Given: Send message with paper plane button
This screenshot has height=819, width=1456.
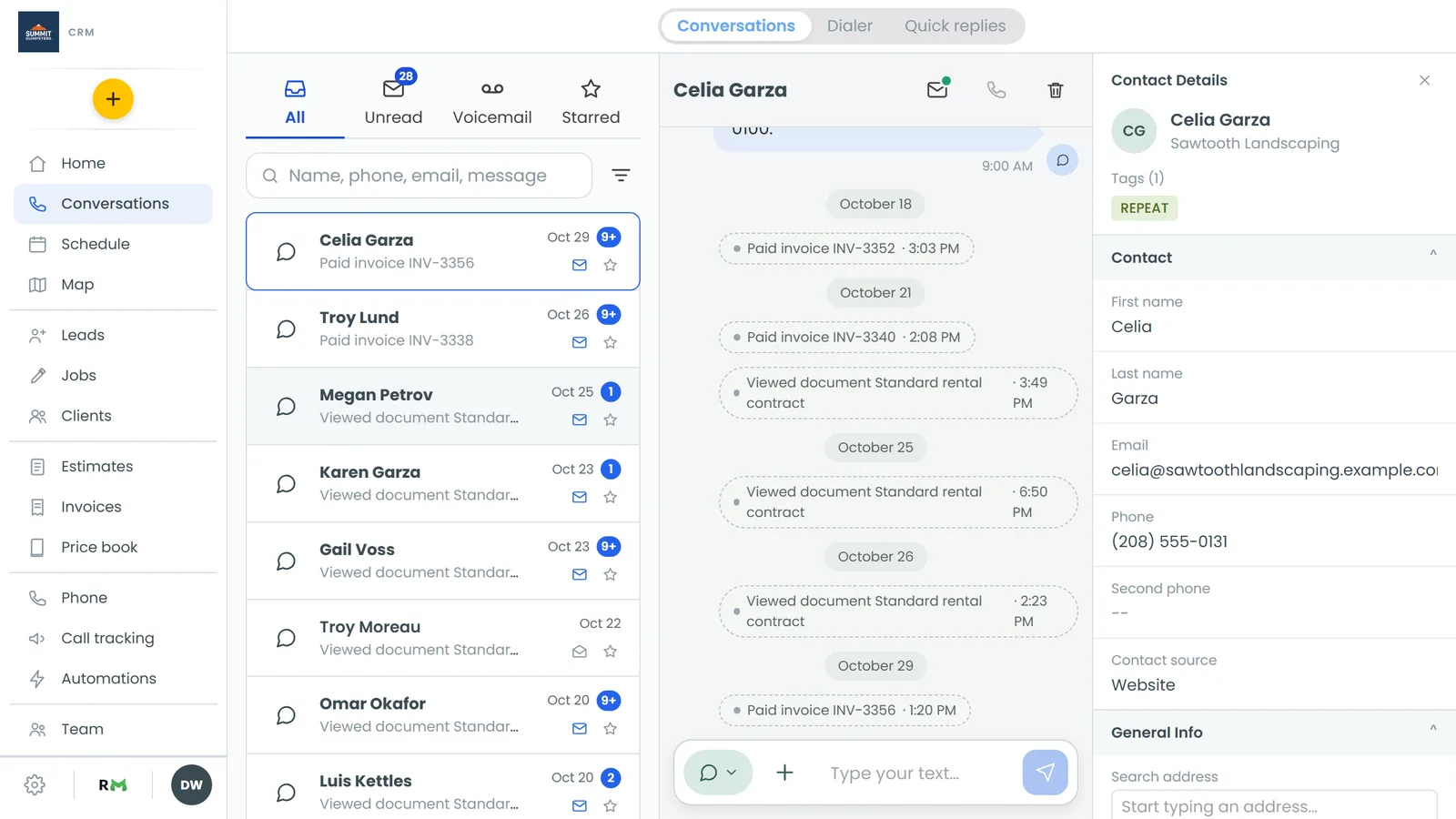Looking at the screenshot, I should pos(1045,773).
